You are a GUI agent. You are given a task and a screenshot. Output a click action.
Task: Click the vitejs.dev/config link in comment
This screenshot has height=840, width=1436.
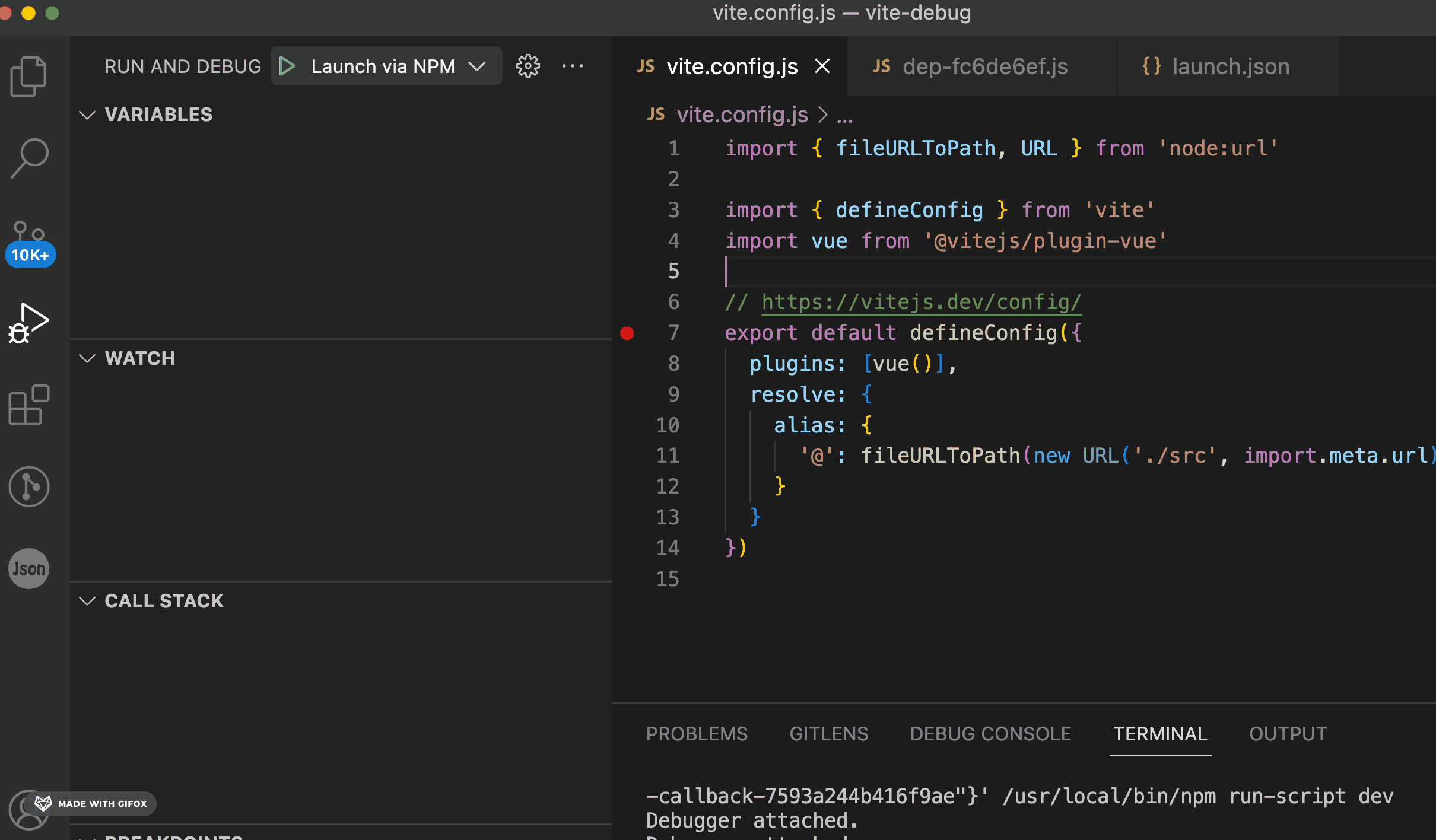click(x=921, y=303)
